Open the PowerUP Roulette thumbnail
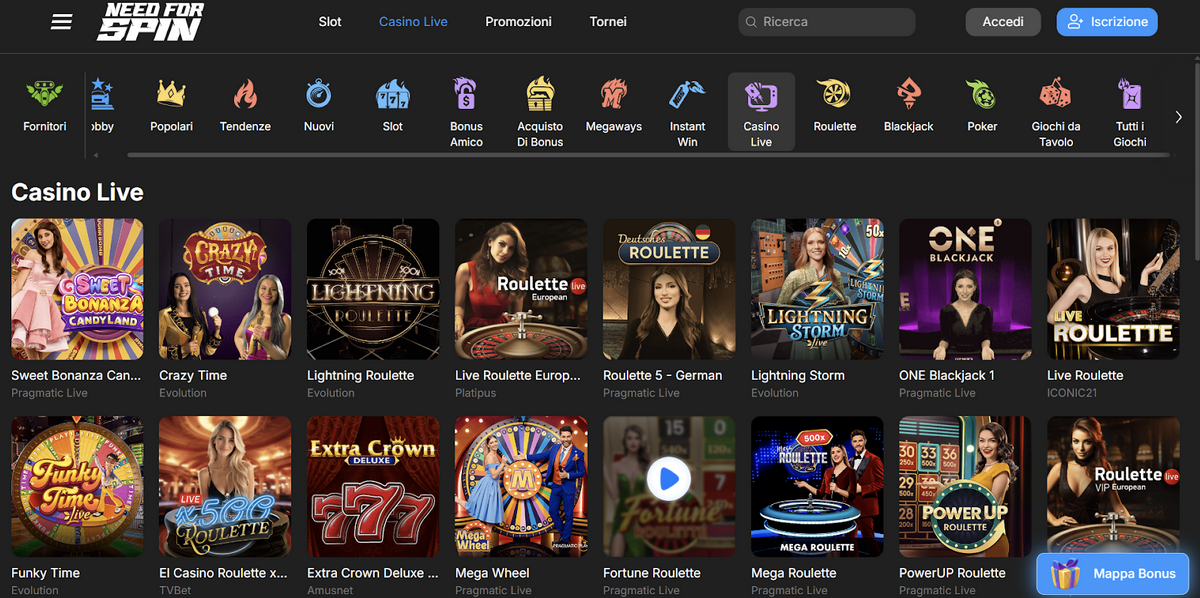Image resolution: width=1200 pixels, height=598 pixels. (965, 486)
